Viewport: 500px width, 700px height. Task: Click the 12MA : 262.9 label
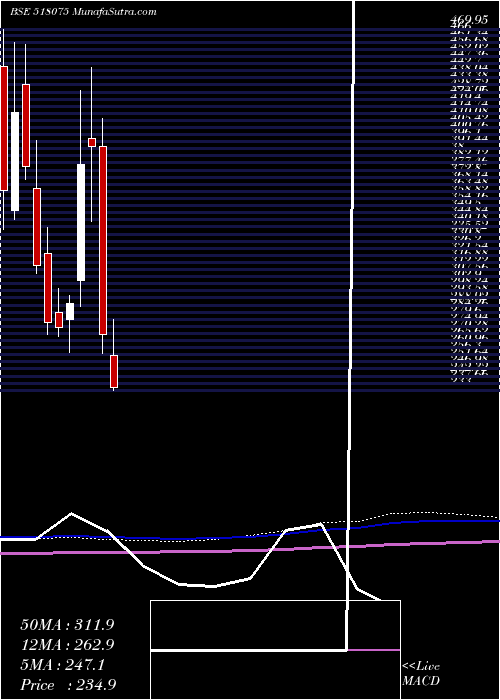point(67,645)
